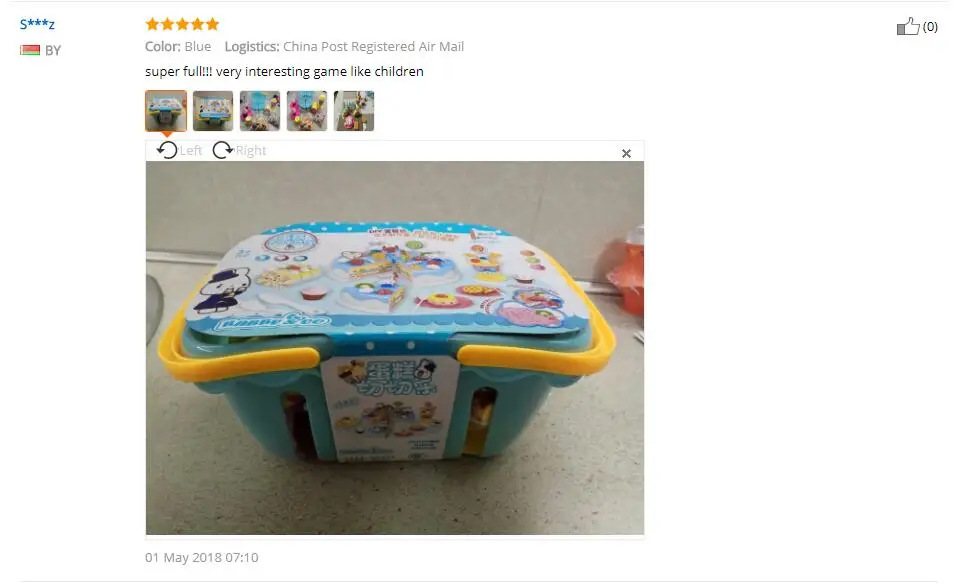
Task: Click the (0) helpful vote count
Action: (x=930, y=26)
